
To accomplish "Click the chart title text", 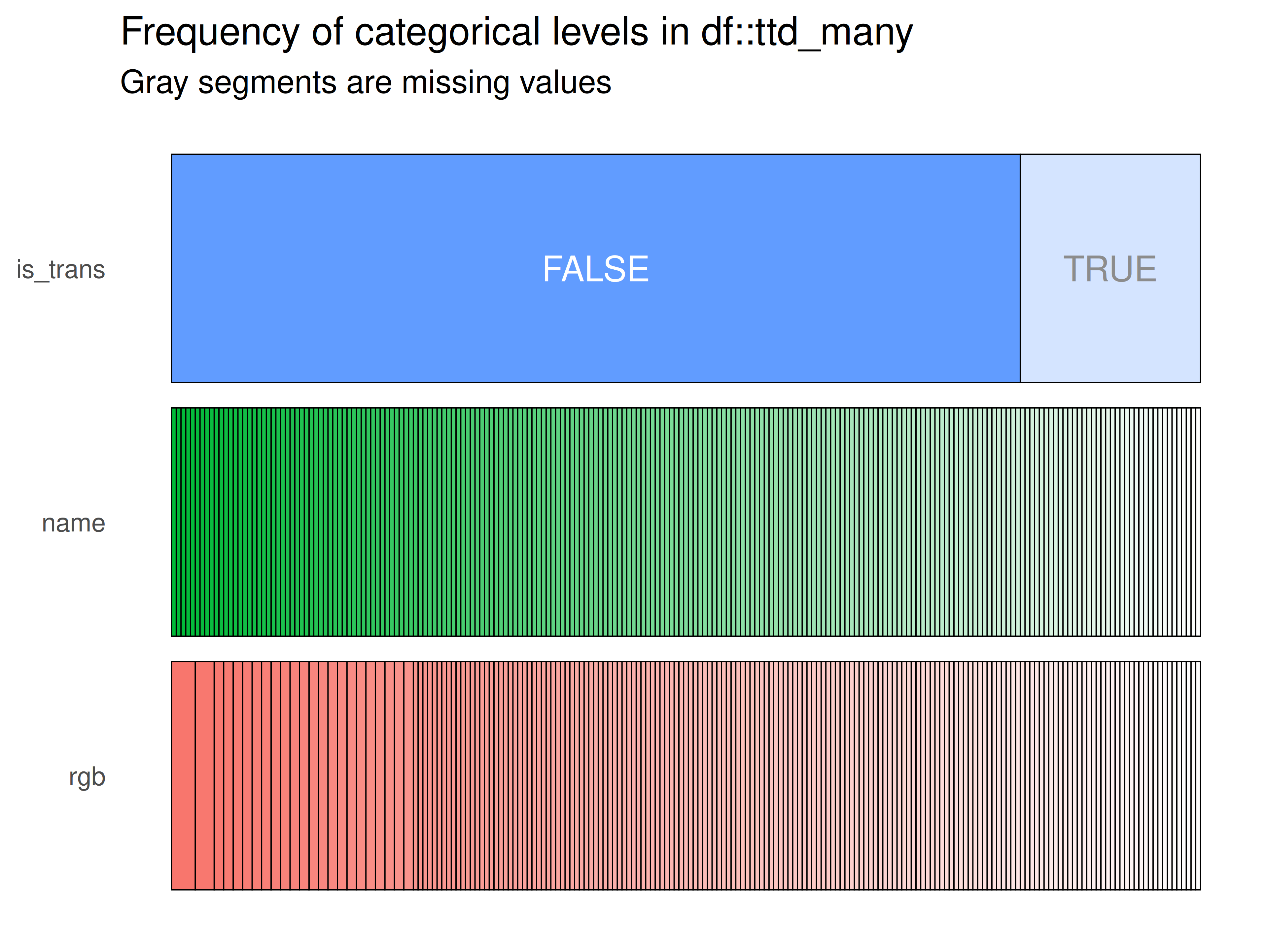I will tap(516, 32).
